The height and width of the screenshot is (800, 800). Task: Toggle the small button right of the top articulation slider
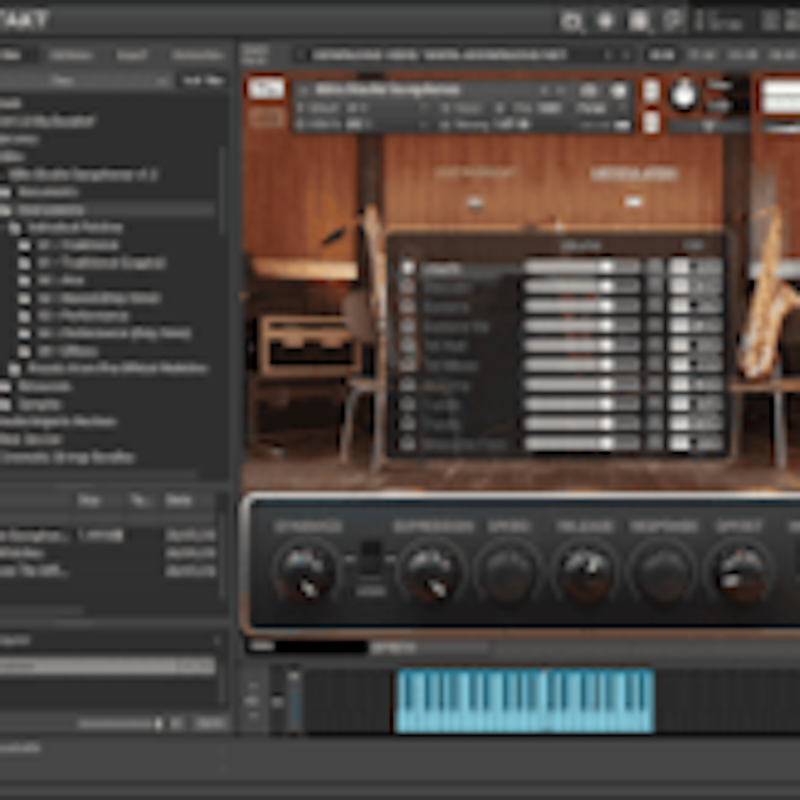[655, 267]
